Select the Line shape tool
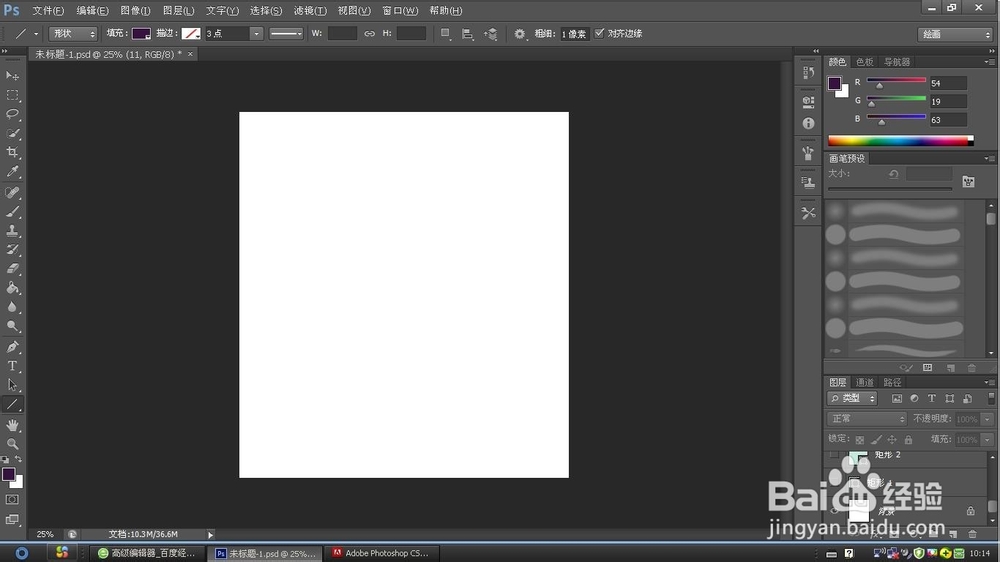Image resolution: width=1000 pixels, height=562 pixels. coord(12,404)
